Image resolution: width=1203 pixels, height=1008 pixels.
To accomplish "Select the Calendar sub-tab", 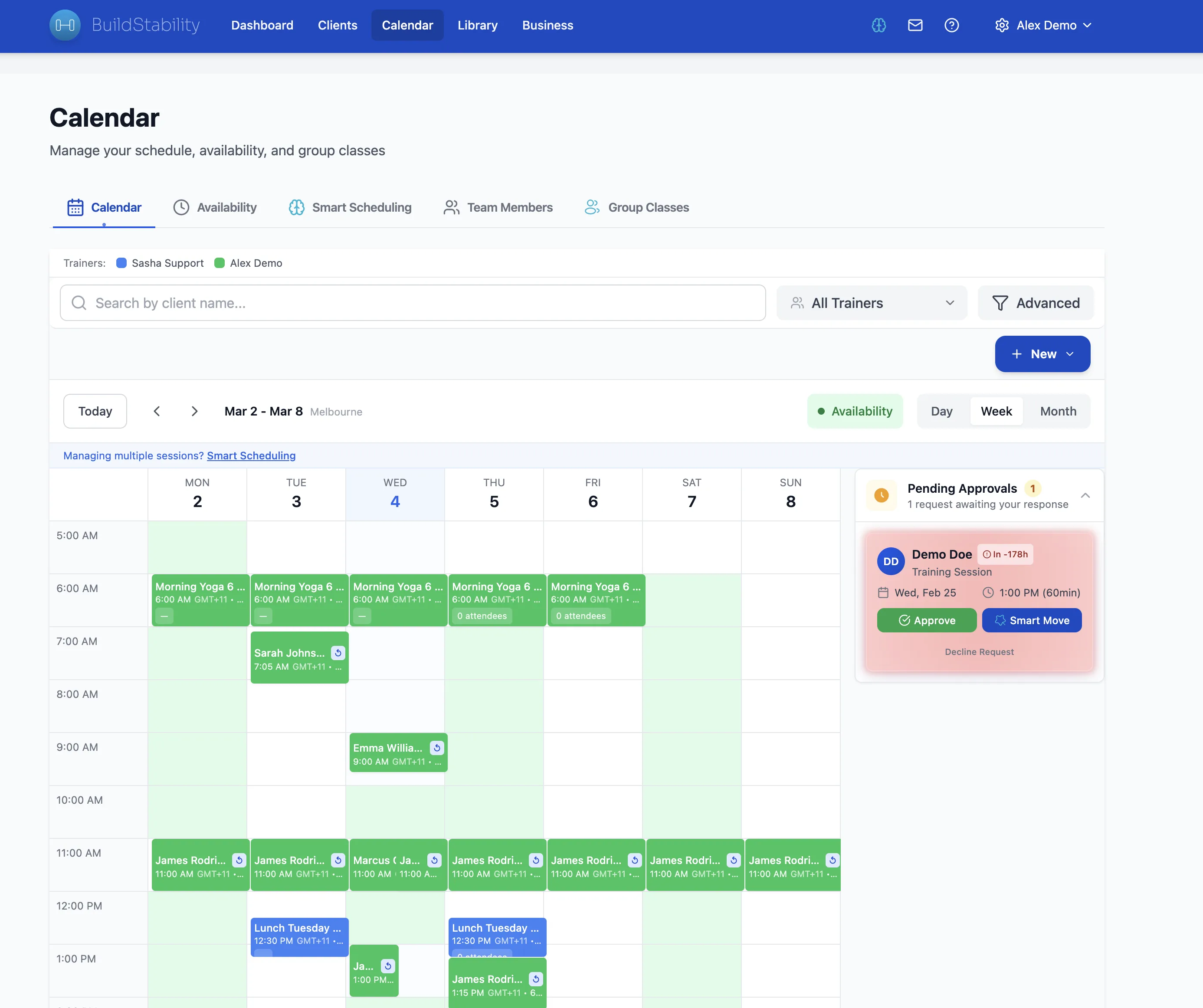I will pyautogui.click(x=104, y=207).
